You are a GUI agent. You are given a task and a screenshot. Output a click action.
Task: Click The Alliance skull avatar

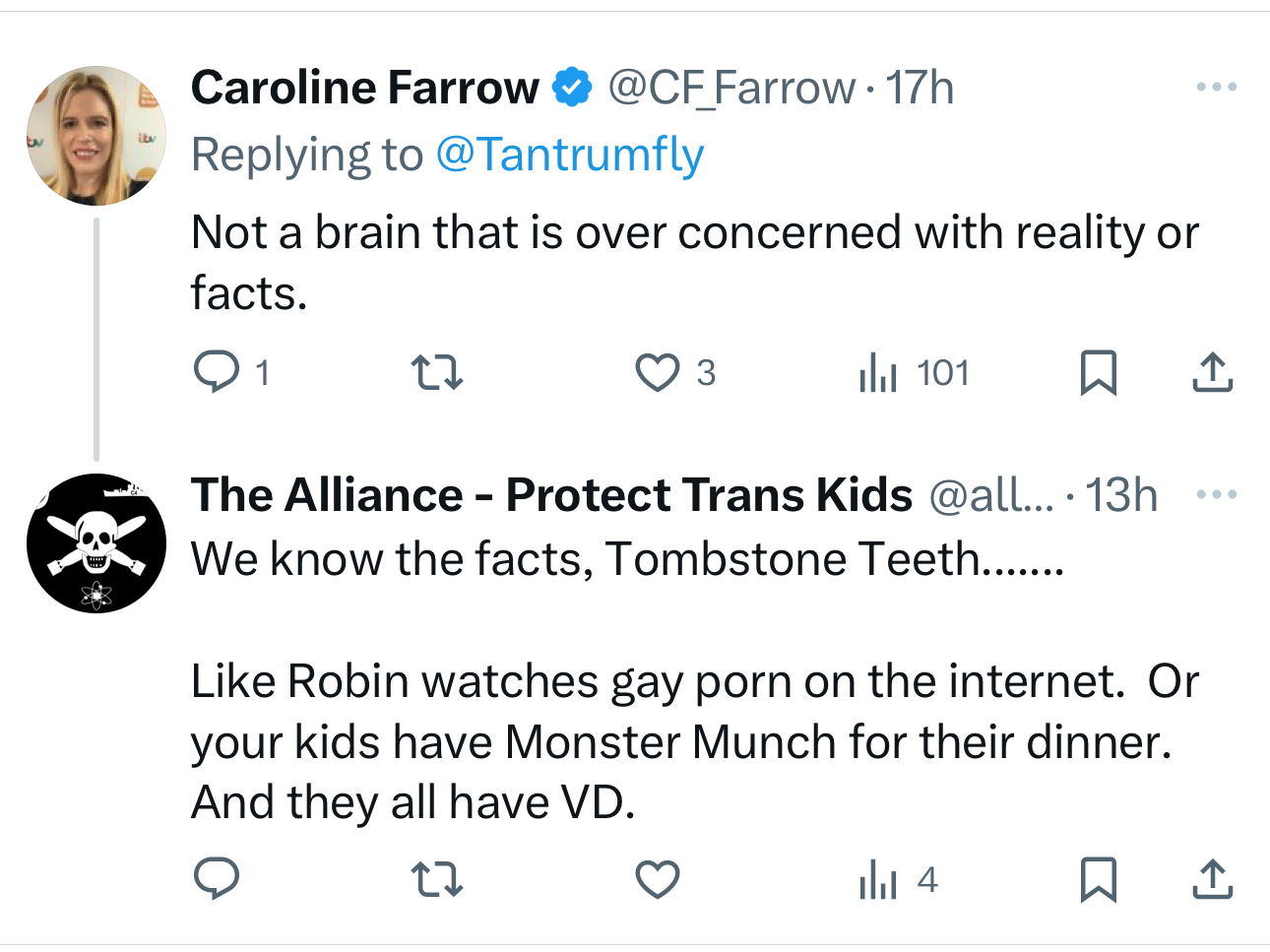pos(95,543)
